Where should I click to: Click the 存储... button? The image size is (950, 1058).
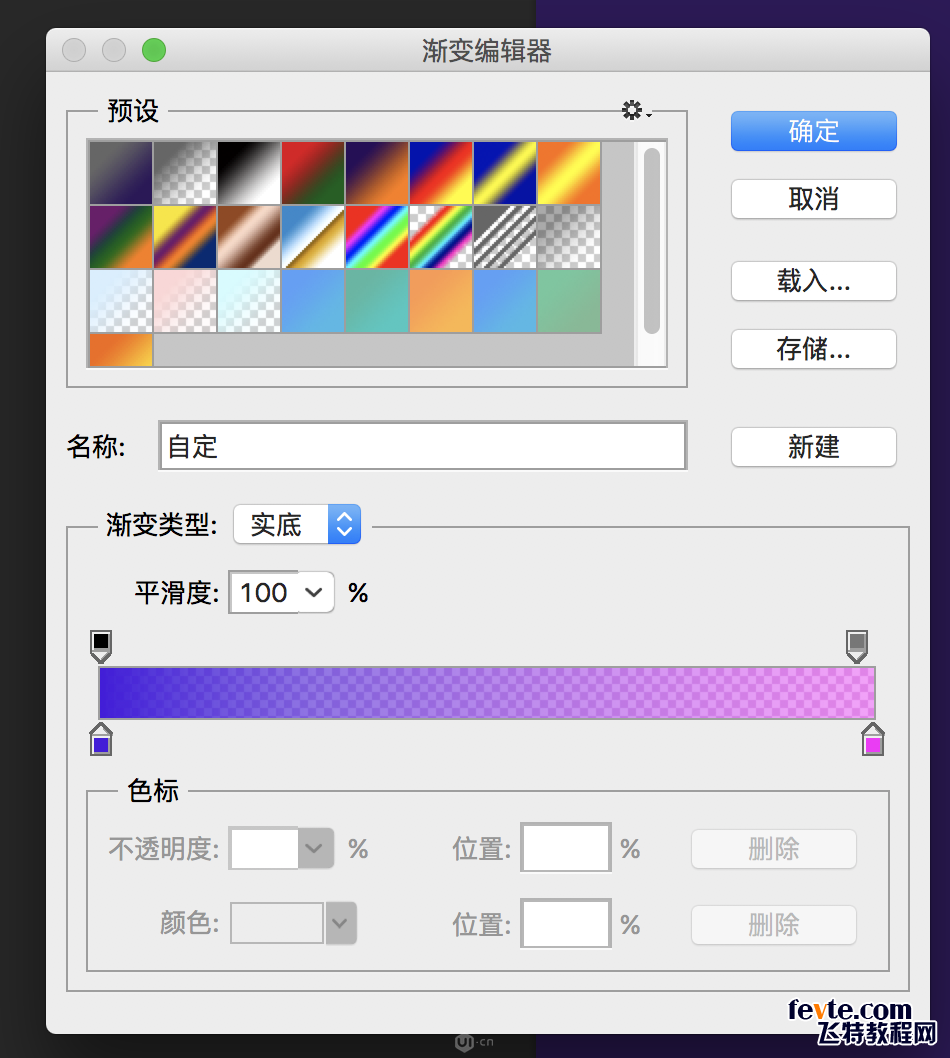pos(814,349)
